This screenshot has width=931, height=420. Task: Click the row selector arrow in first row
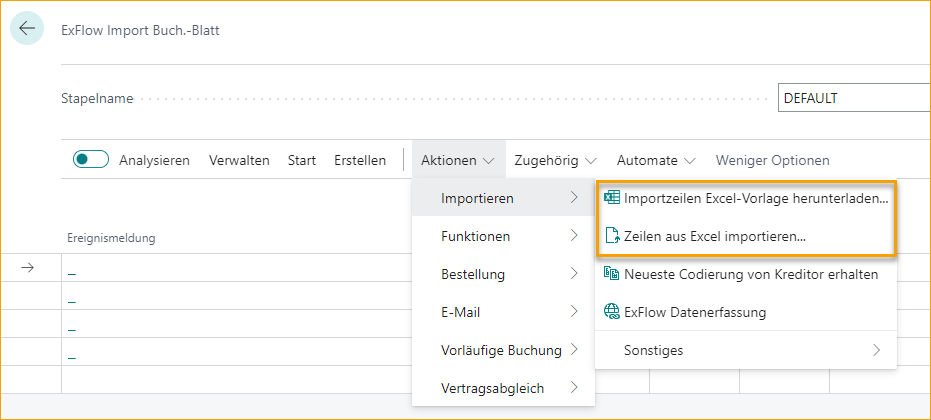coord(27,268)
